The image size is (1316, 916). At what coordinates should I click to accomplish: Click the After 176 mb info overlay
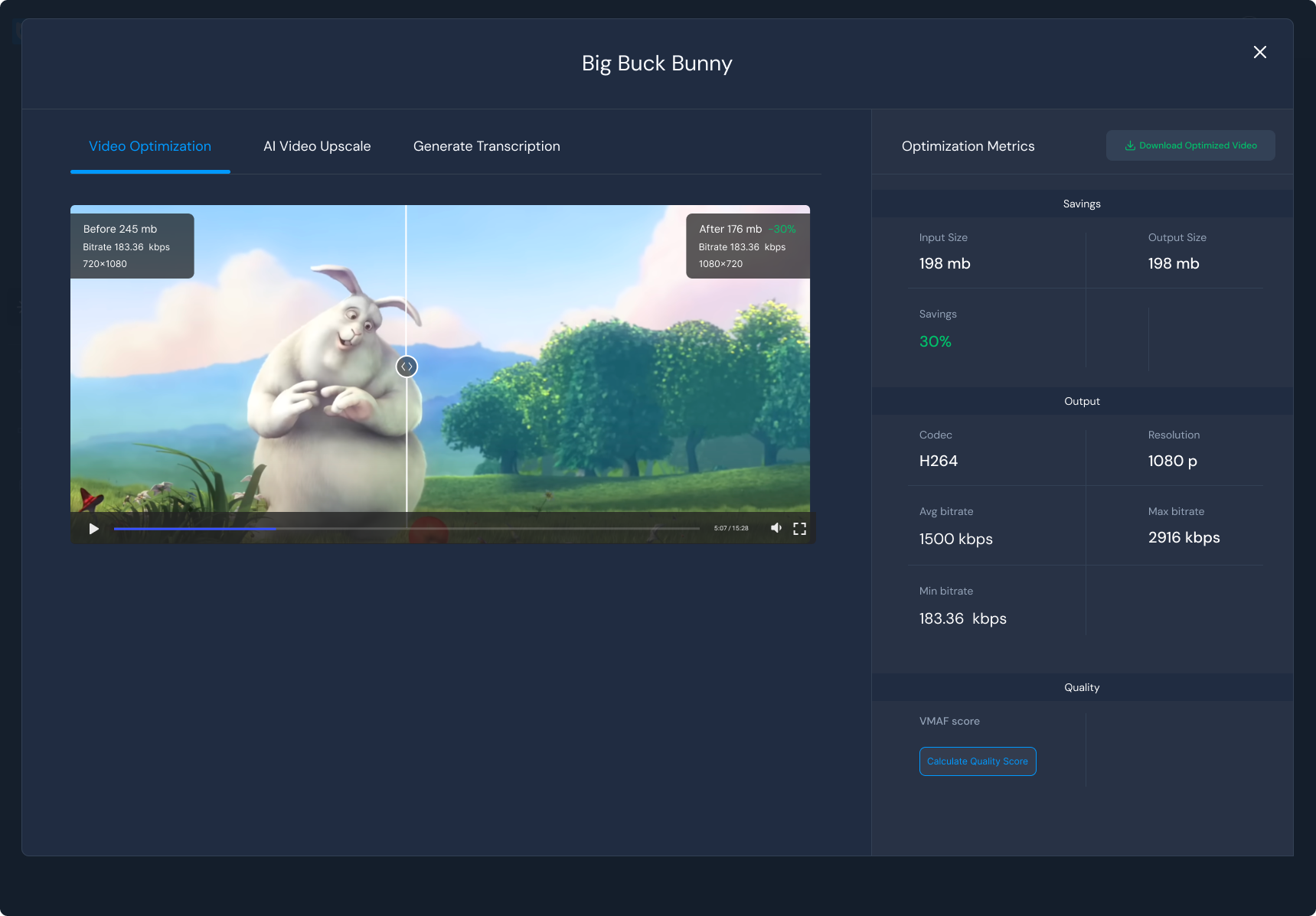(x=747, y=246)
